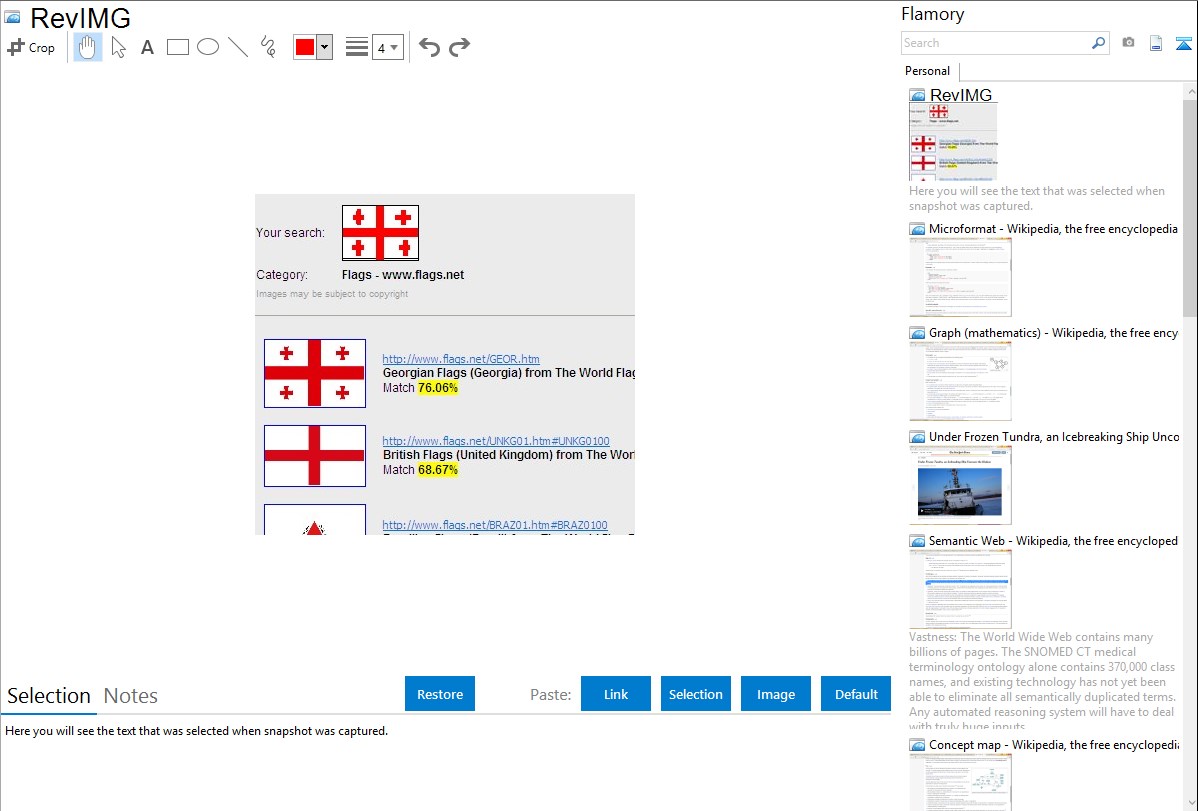This screenshot has height=811, width=1198.
Task: Click the window icon beside Microformat title
Action: (x=918, y=229)
